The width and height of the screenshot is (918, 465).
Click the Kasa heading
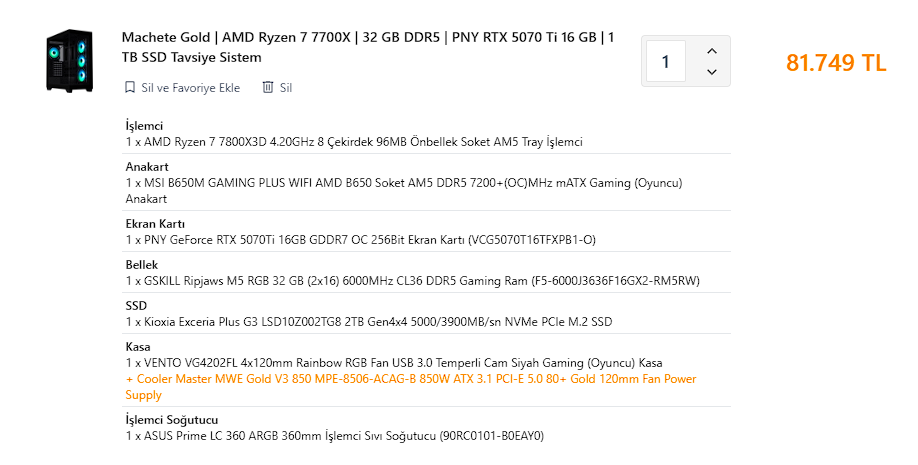138,347
